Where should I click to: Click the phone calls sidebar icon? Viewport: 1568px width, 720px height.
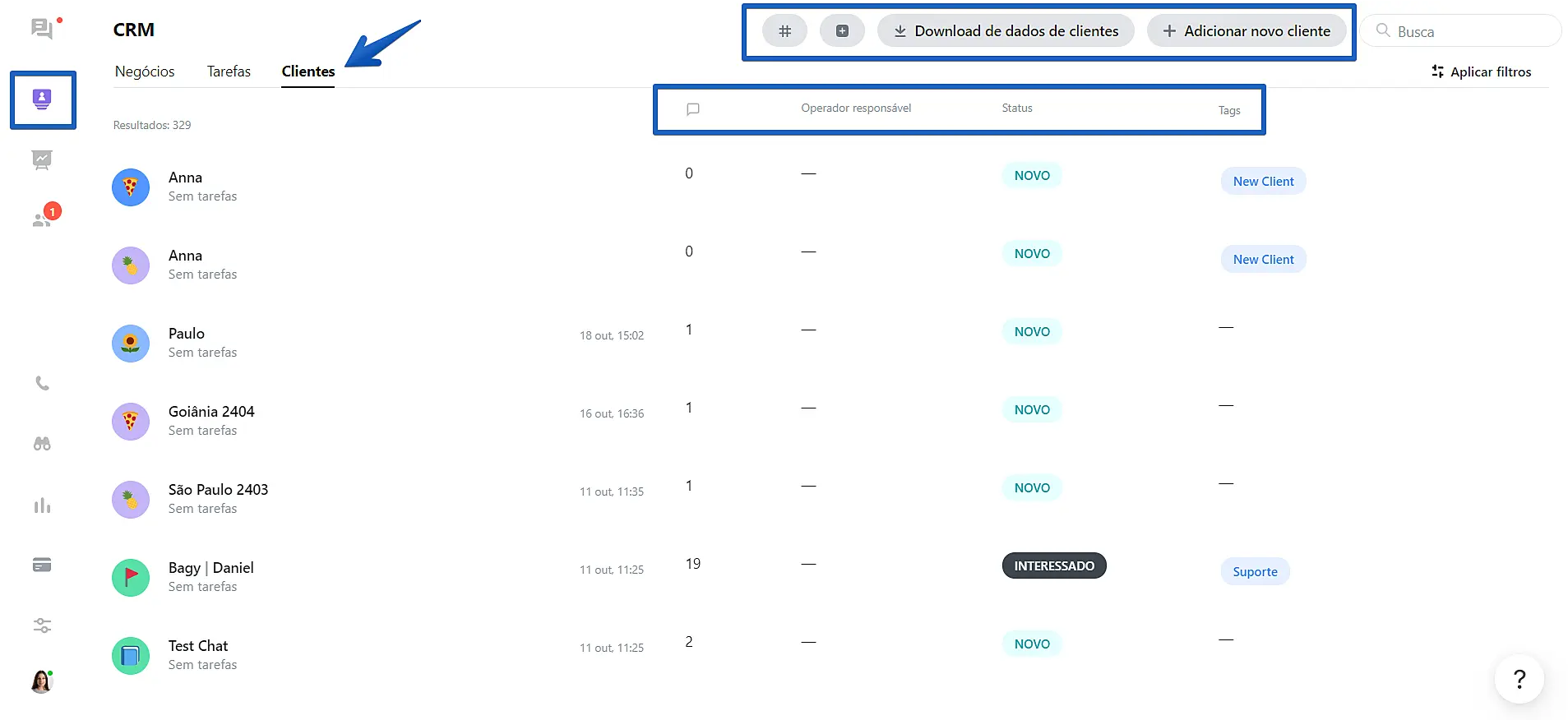[x=42, y=383]
